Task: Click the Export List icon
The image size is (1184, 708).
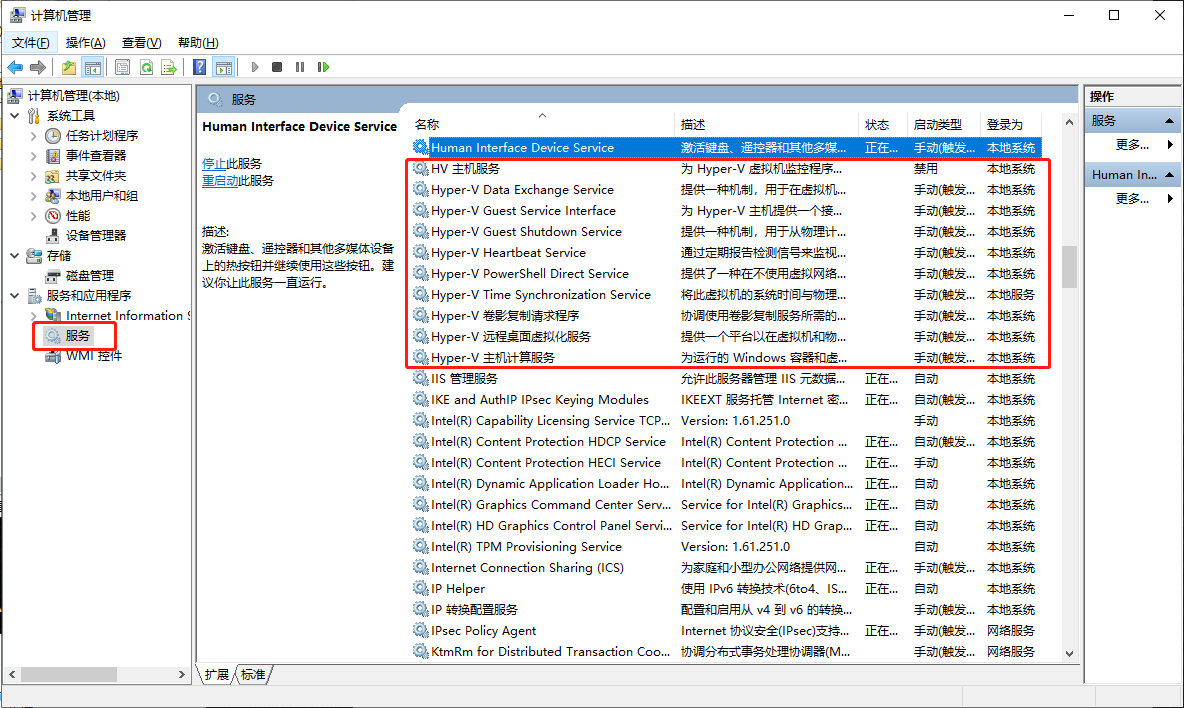Action: click(x=169, y=67)
